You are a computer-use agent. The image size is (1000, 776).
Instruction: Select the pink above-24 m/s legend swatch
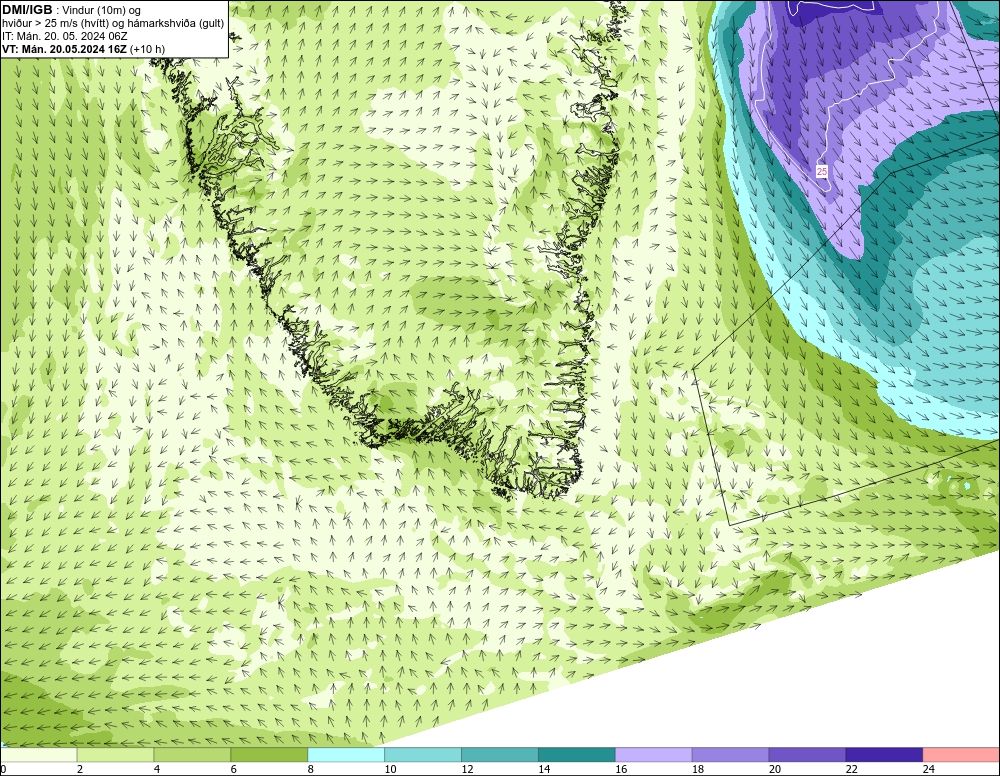coord(960,755)
